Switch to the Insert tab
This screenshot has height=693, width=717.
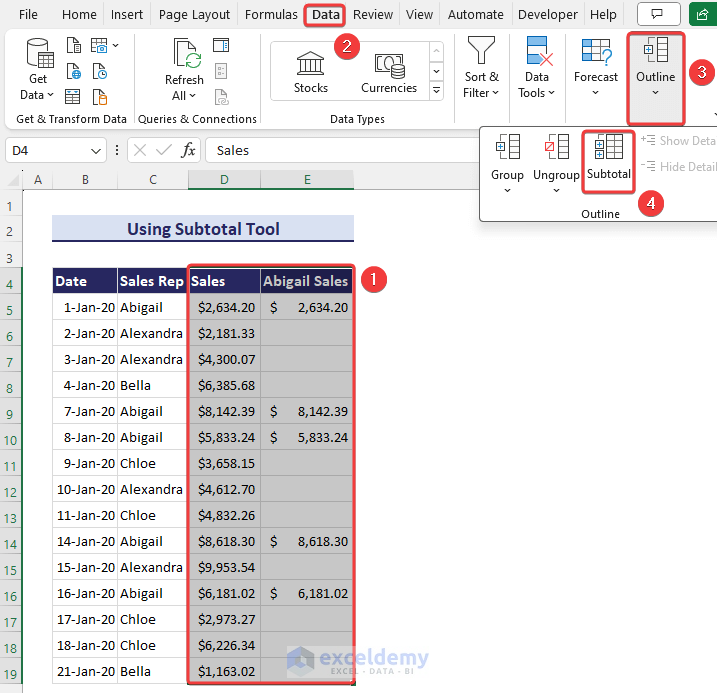tap(127, 15)
